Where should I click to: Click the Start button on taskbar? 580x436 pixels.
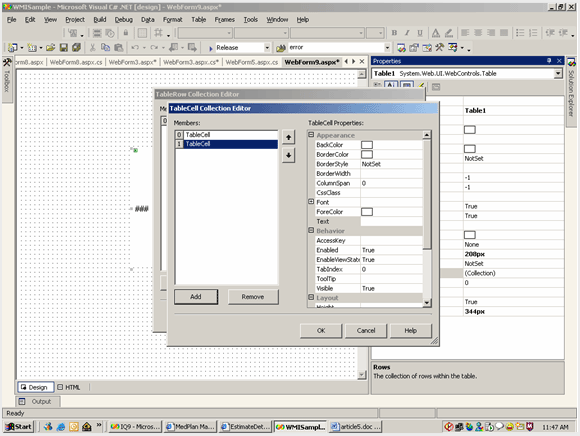coord(18,427)
